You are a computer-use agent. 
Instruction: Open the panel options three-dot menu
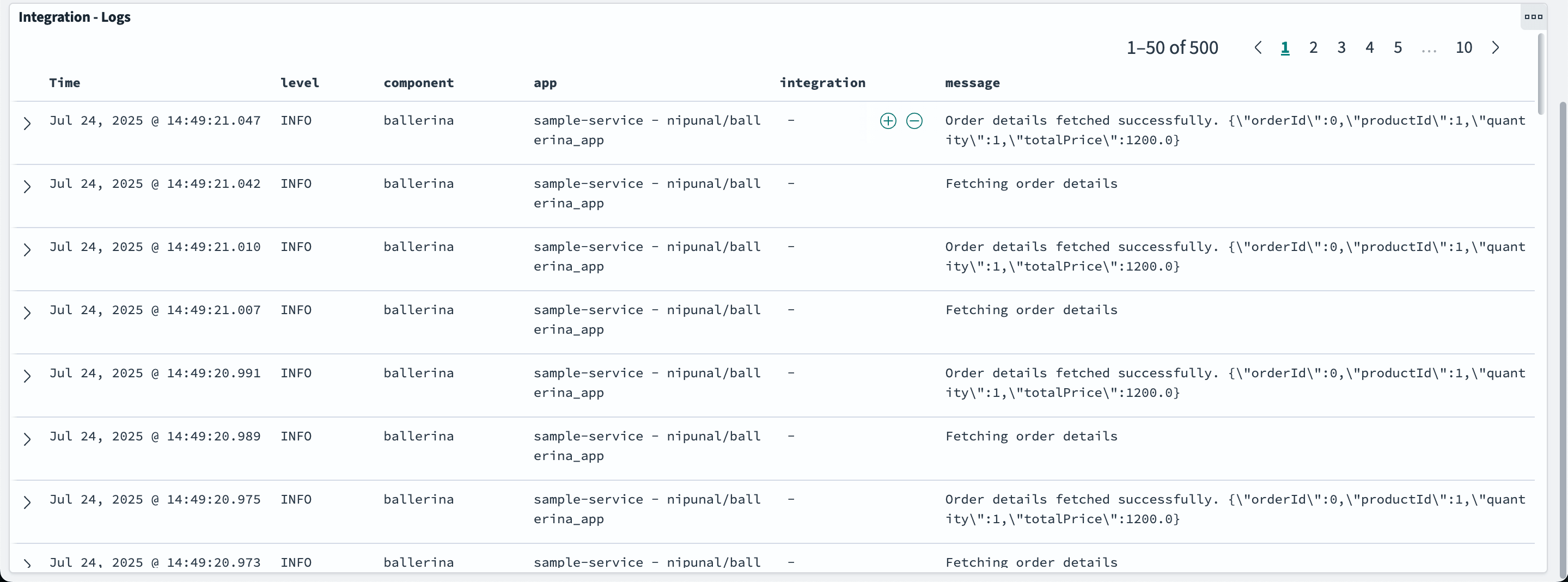(1533, 17)
